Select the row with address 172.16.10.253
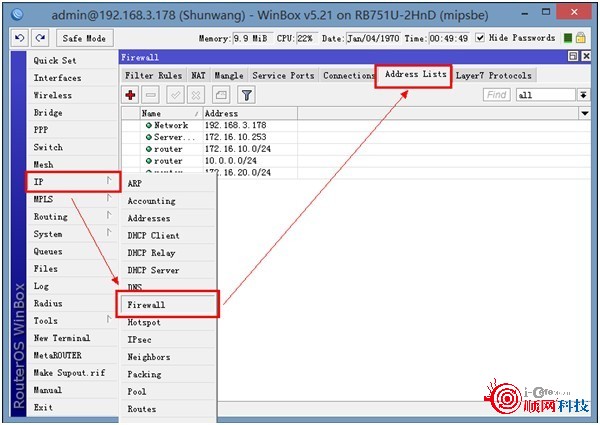This screenshot has width=600, height=425. click(x=356, y=137)
